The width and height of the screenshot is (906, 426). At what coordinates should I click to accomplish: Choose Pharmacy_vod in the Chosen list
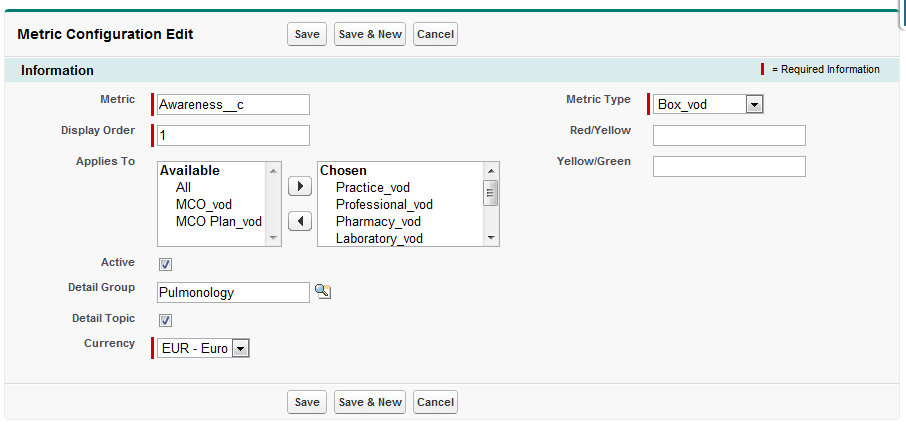tap(378, 221)
